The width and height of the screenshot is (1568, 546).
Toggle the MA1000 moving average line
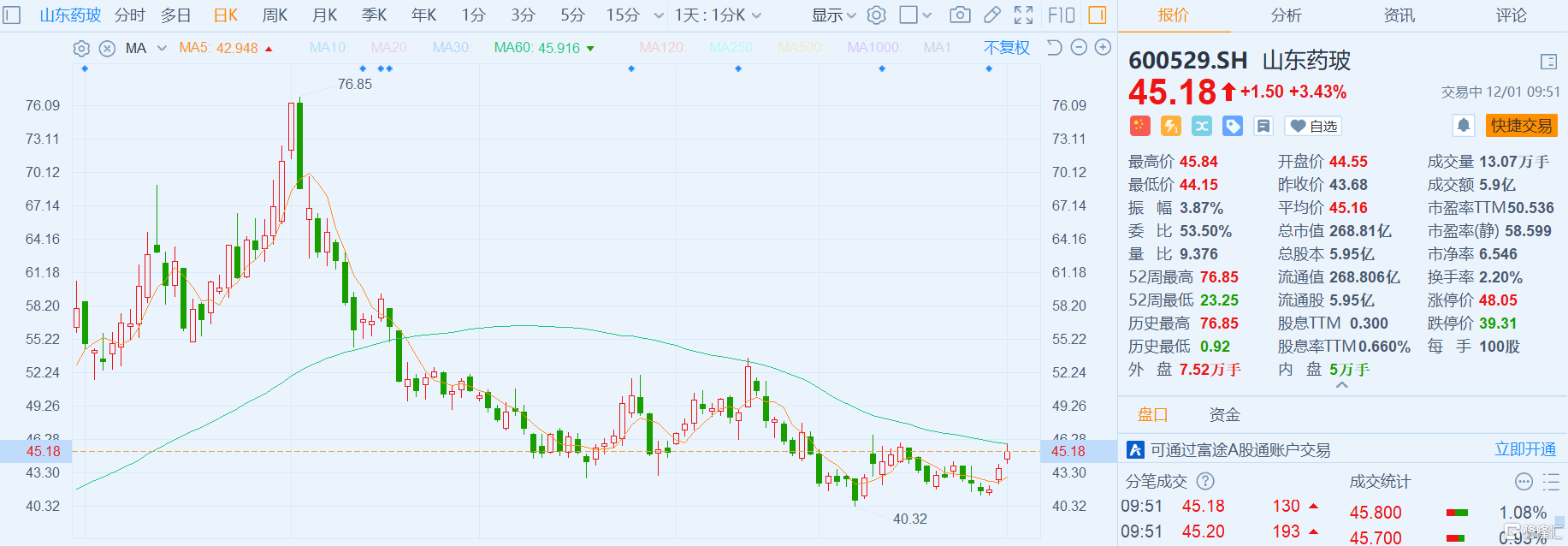pos(873,48)
